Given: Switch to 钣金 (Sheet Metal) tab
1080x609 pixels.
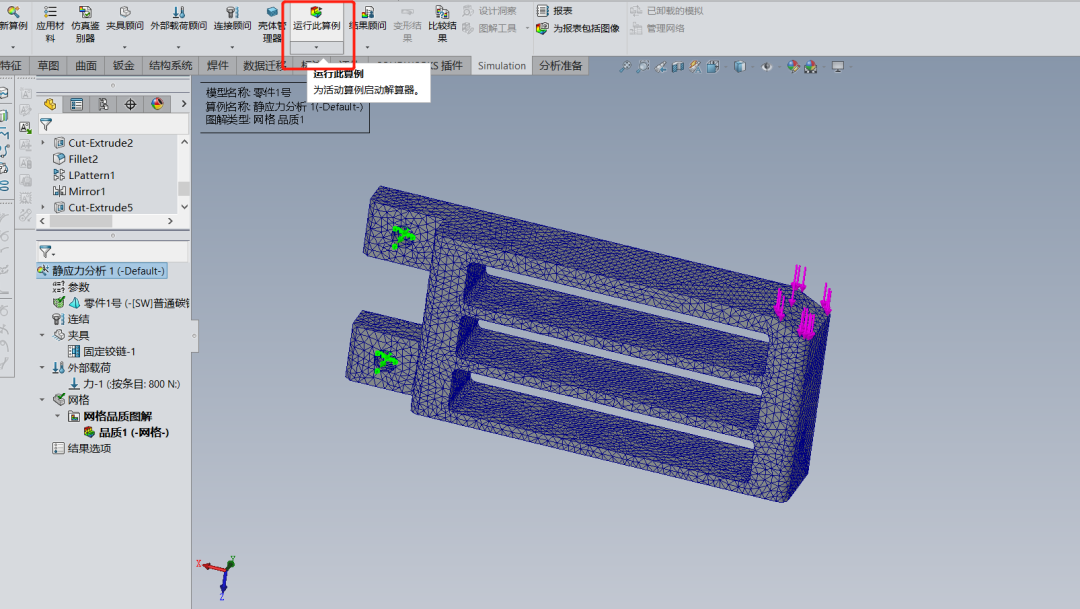Looking at the screenshot, I should (x=124, y=65).
